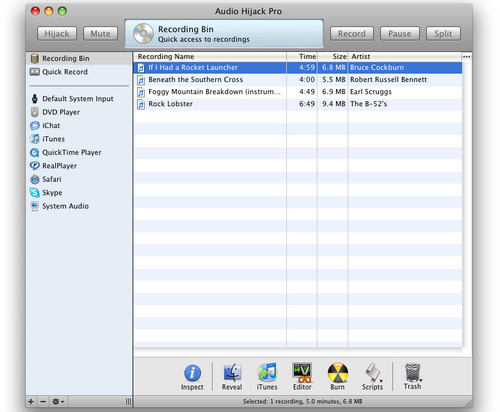This screenshot has height=412, width=500.
Task: Open the gear action menu
Action: 58,401
